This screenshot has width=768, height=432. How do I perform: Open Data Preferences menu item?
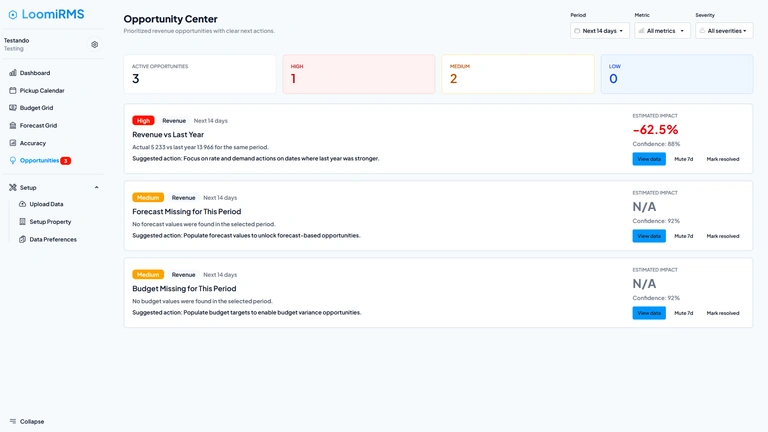point(53,240)
